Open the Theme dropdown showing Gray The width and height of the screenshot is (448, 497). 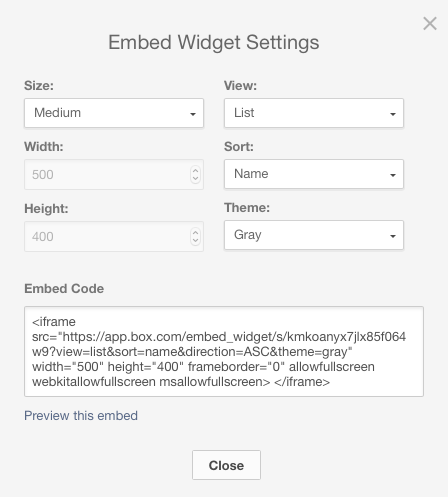tap(314, 235)
